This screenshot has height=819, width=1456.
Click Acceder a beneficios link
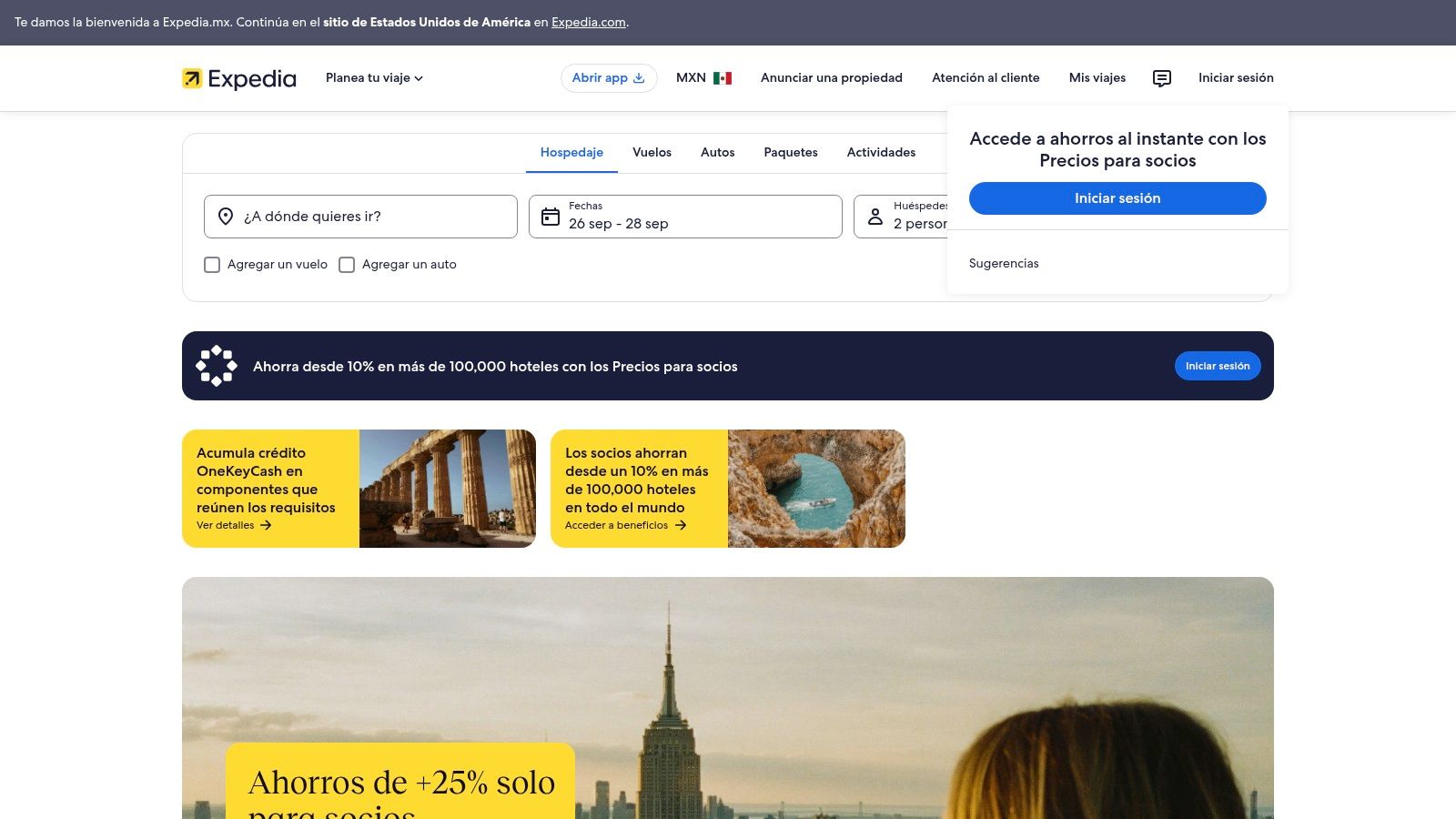(625, 525)
